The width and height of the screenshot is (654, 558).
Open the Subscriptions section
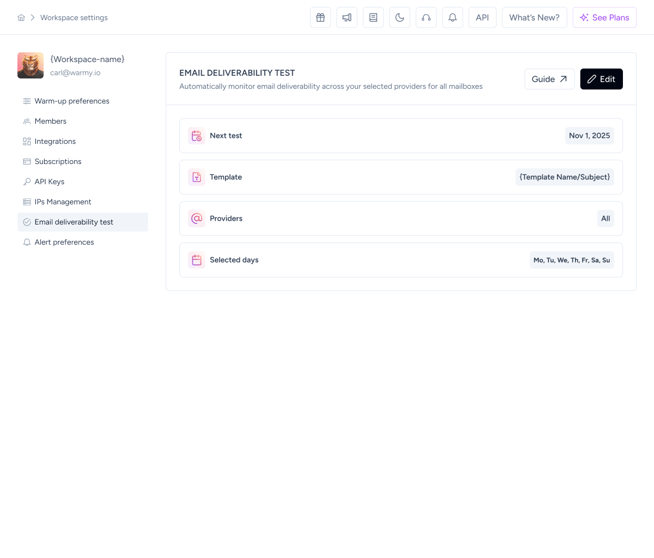click(83, 161)
